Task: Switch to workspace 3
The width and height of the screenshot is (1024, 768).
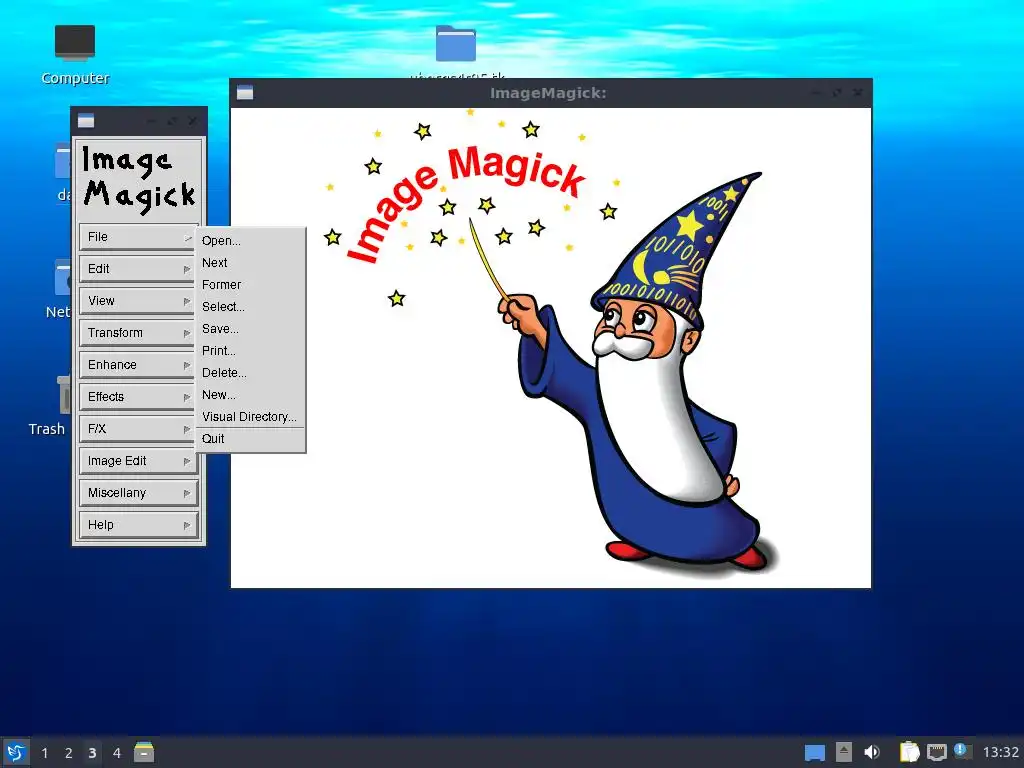Action: tap(92, 753)
